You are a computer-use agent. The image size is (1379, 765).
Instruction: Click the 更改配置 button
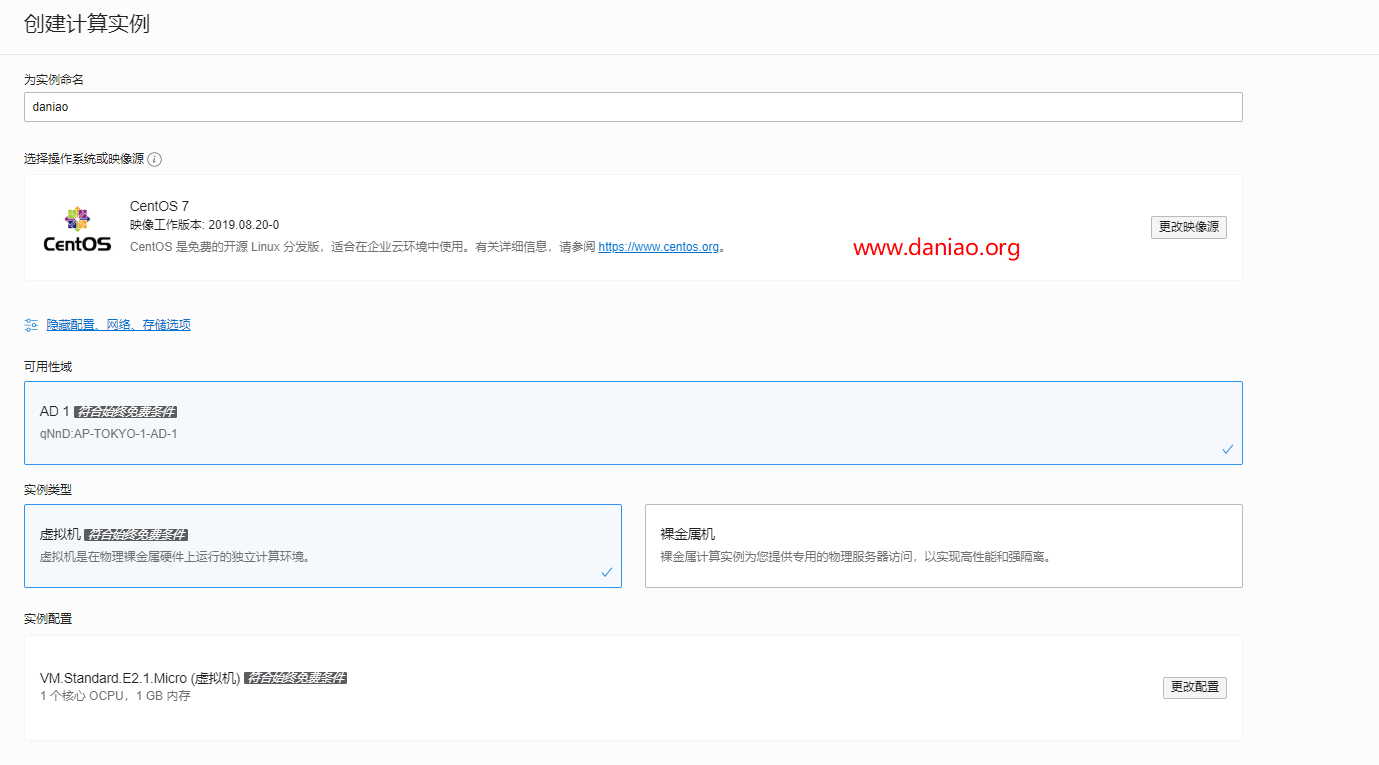(x=1195, y=687)
